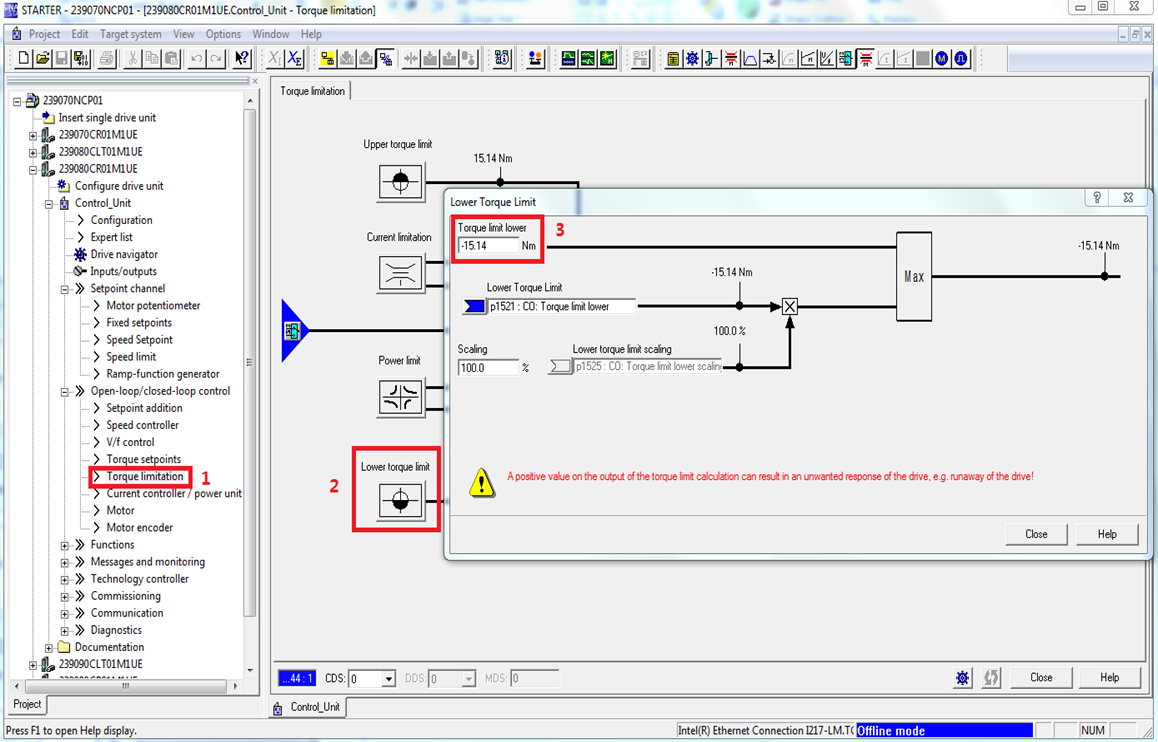Viewport: 1158px width, 742px height.
Task: Click Help in Lower Torque Limit dialog
Action: (1106, 534)
